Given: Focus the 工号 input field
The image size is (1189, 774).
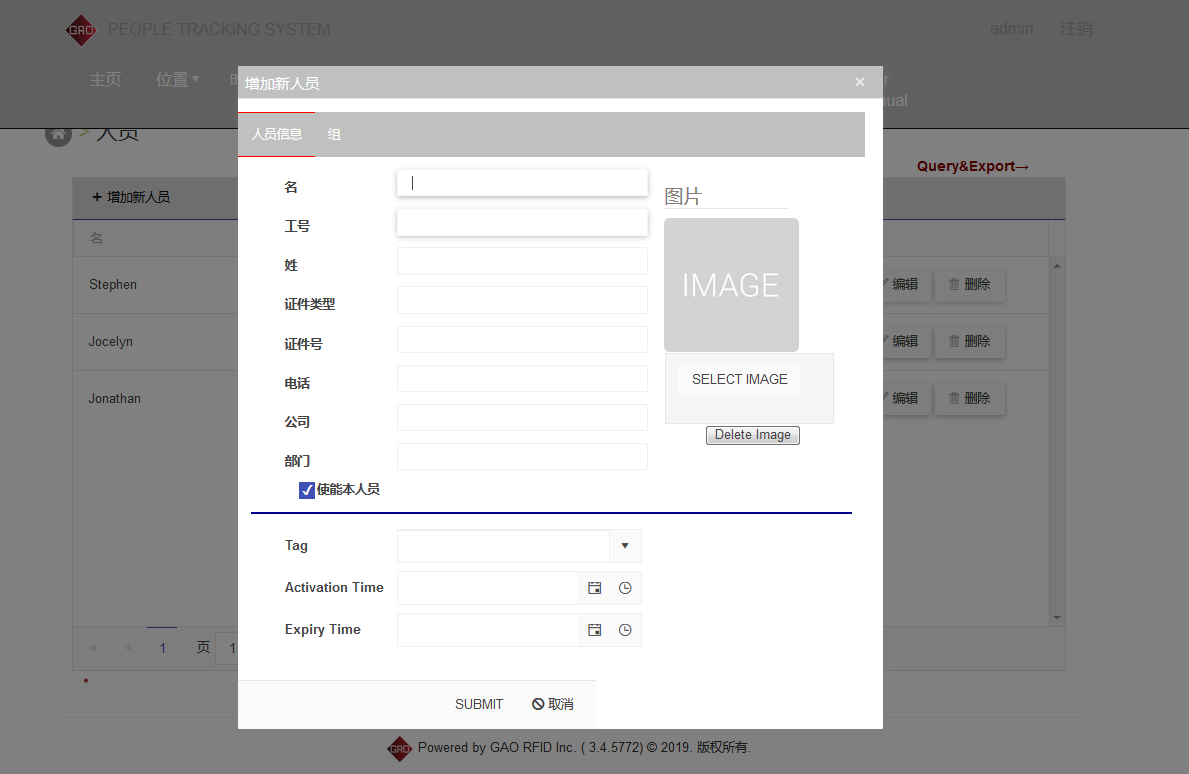Looking at the screenshot, I should [x=522, y=222].
